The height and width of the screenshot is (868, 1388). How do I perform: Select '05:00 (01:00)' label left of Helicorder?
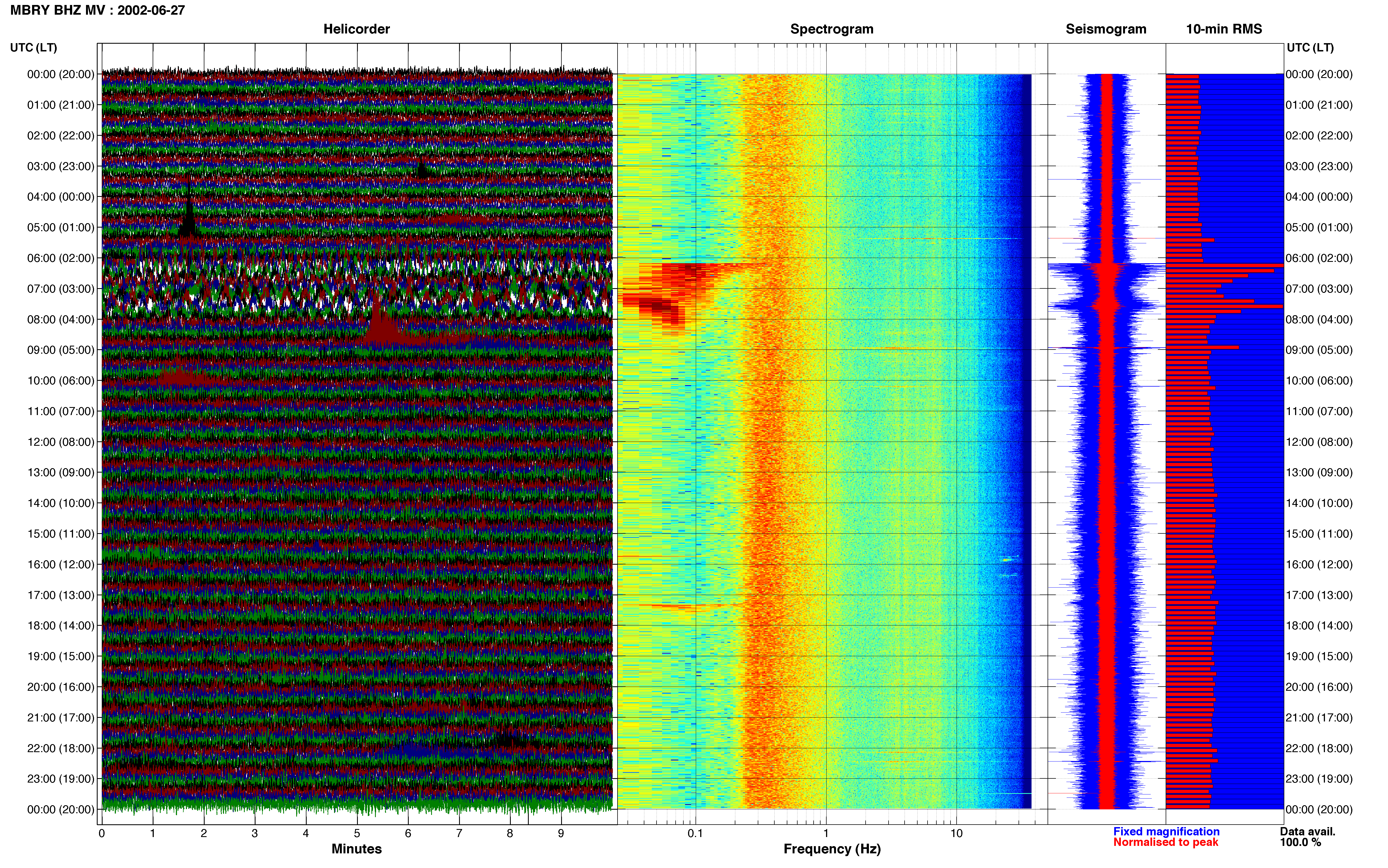click(x=61, y=227)
